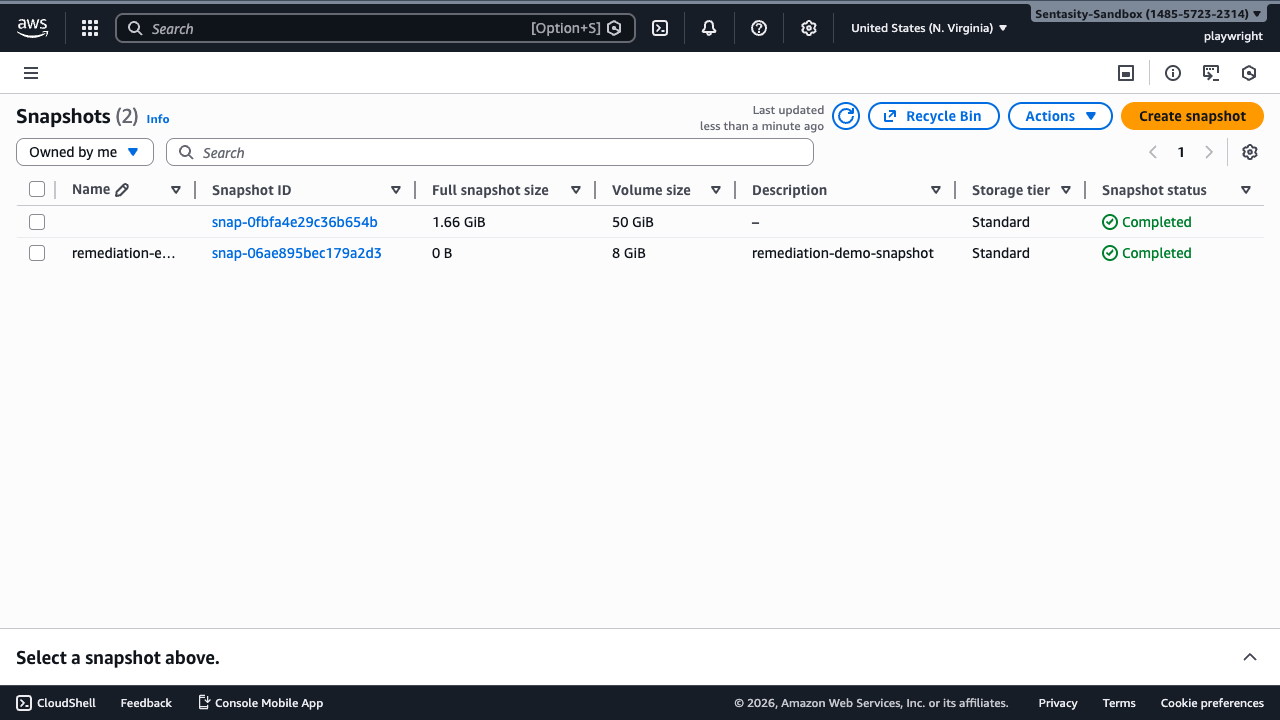Click the Create snapshot button

(1192, 116)
